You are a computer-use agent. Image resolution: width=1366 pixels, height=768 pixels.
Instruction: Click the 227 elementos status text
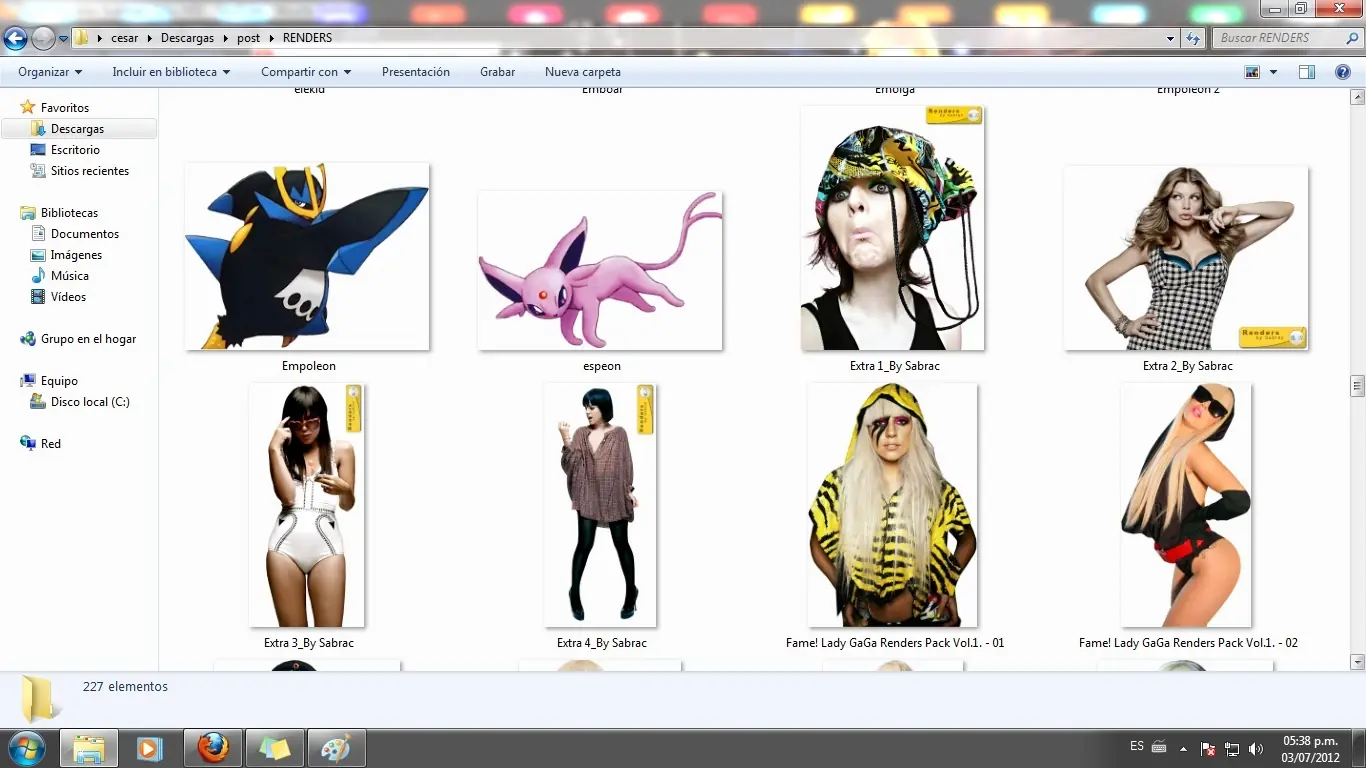126,687
